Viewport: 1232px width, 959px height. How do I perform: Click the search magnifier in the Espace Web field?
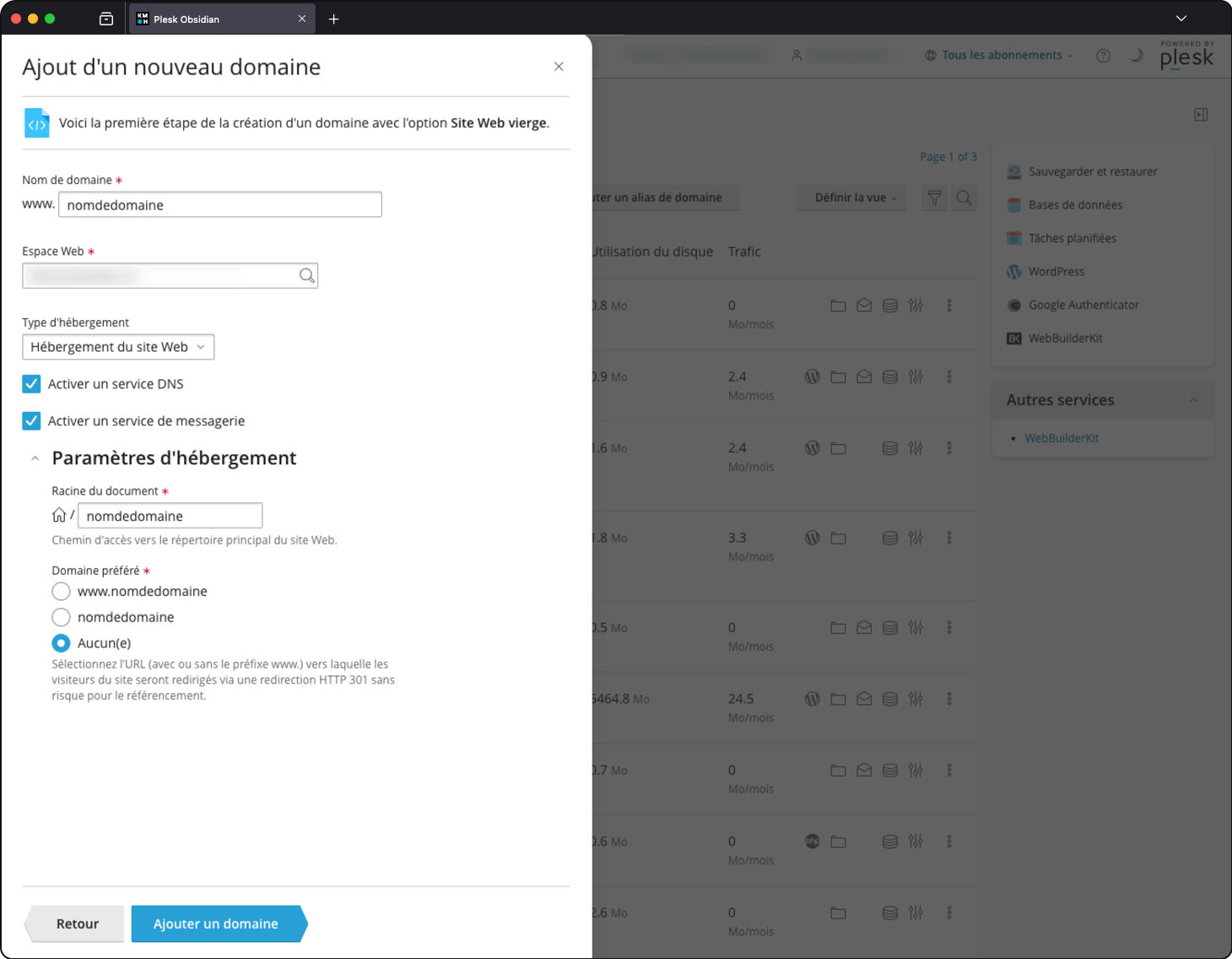tap(307, 275)
